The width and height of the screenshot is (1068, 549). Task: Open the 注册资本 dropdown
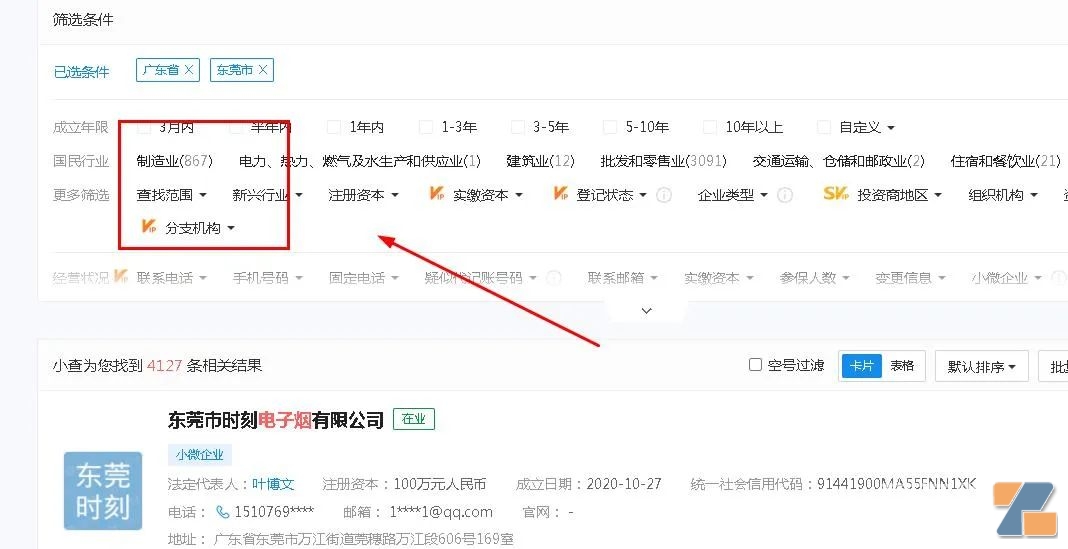[363, 195]
